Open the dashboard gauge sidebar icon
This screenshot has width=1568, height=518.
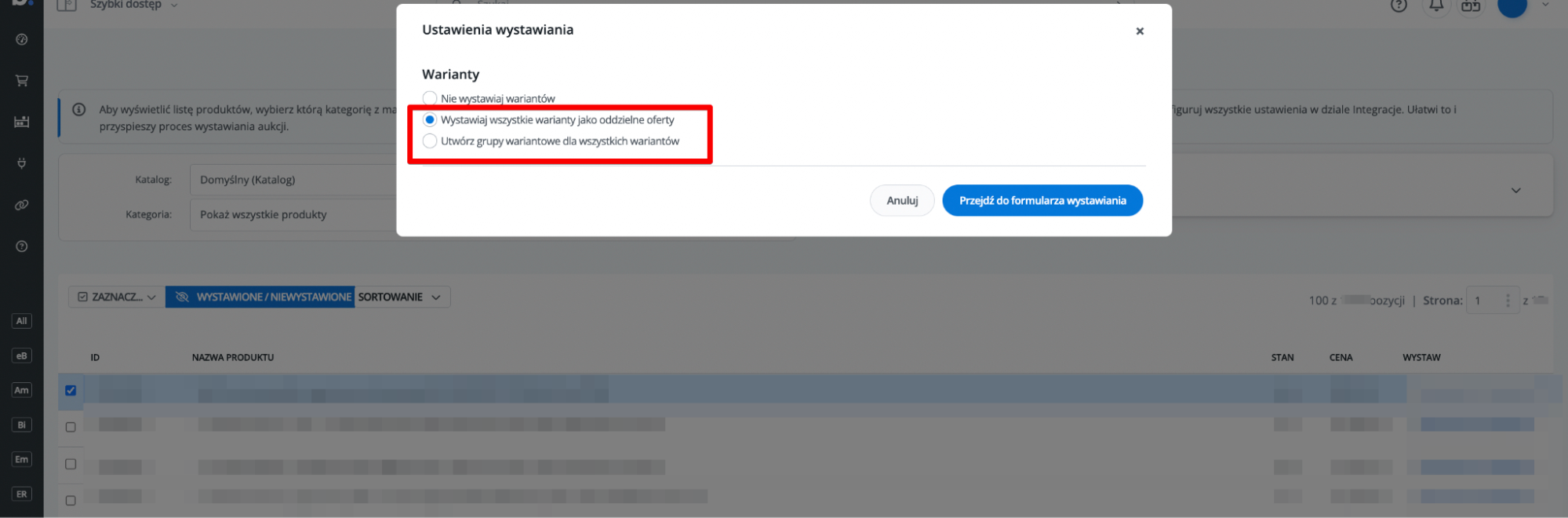(x=22, y=39)
